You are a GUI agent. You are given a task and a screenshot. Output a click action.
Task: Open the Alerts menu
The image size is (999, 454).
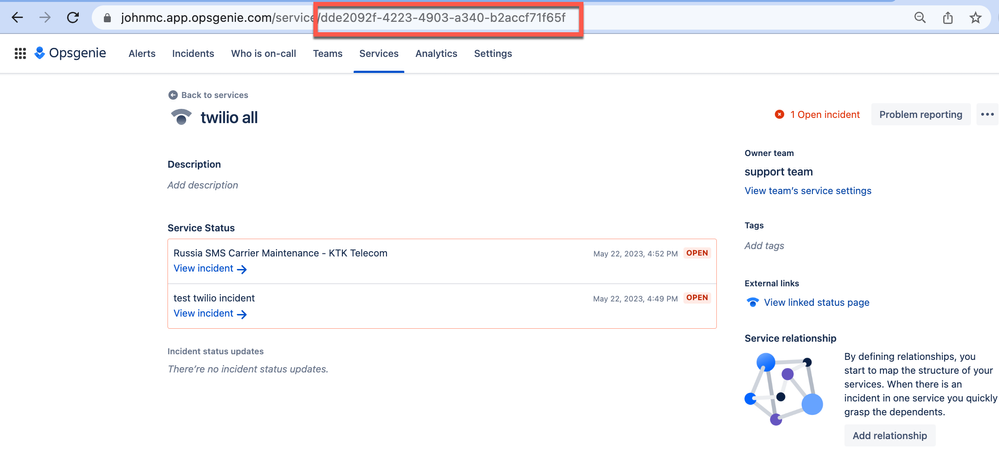(142, 53)
